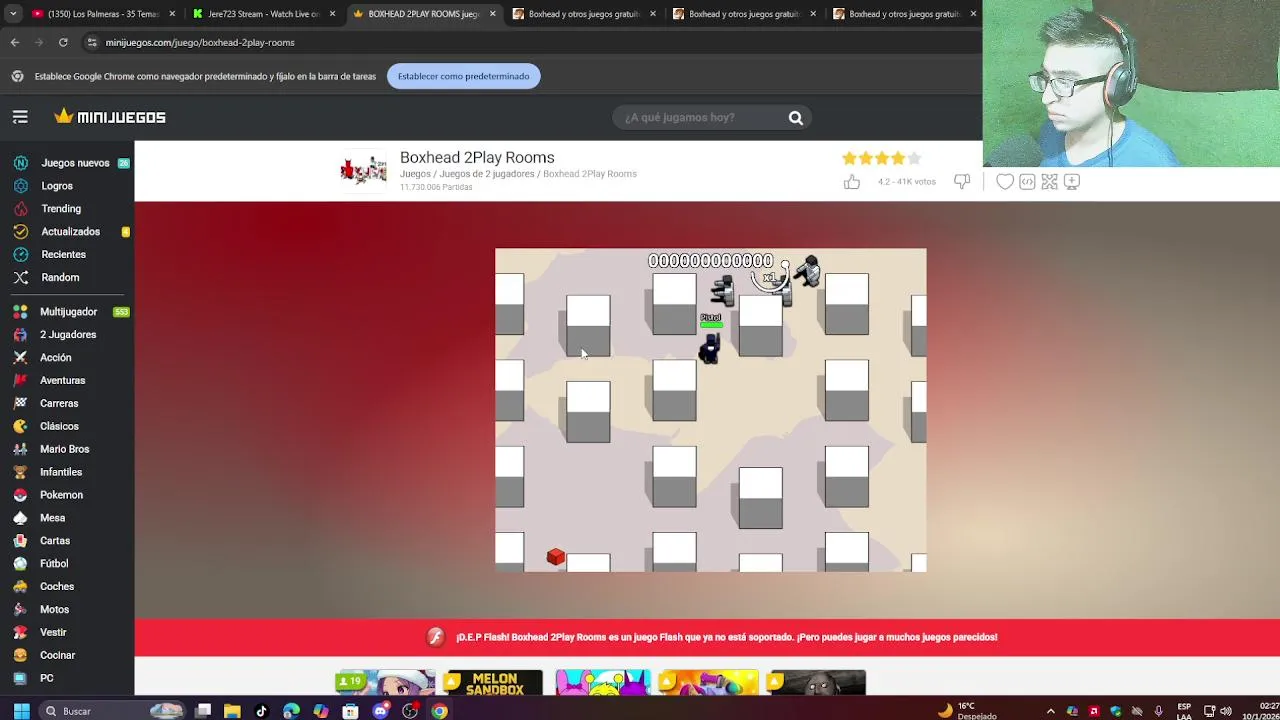Image resolution: width=1280 pixels, height=720 pixels.
Task: Open the Windows Start menu
Action: (20, 711)
